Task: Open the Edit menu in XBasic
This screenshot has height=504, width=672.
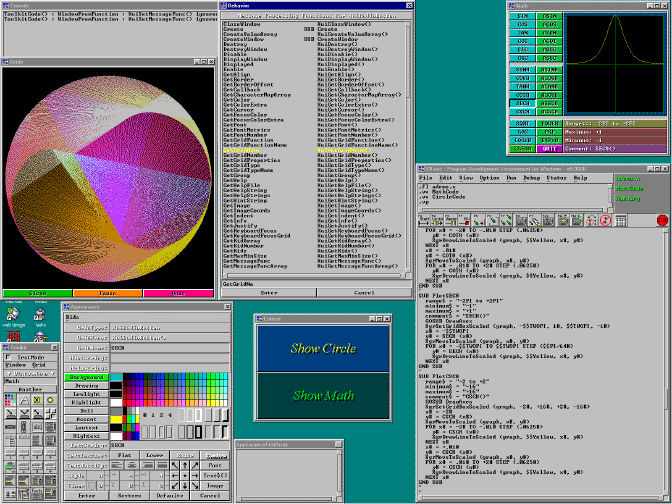Action: point(446,178)
